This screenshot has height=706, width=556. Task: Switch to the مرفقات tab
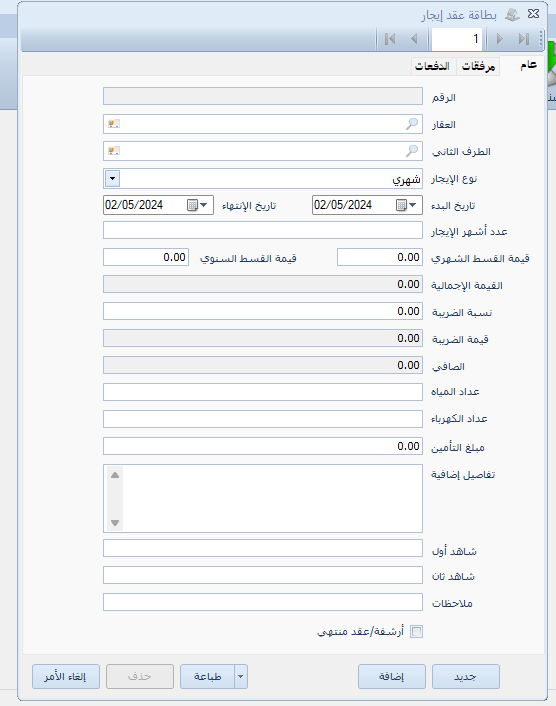coord(478,67)
